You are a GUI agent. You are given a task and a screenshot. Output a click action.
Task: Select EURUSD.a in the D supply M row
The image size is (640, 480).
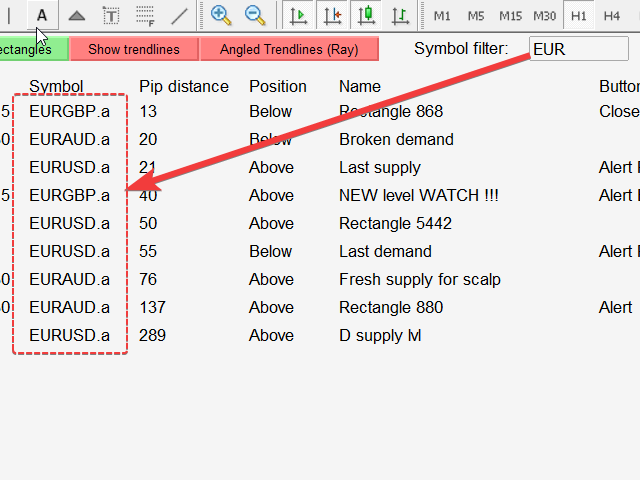69,335
